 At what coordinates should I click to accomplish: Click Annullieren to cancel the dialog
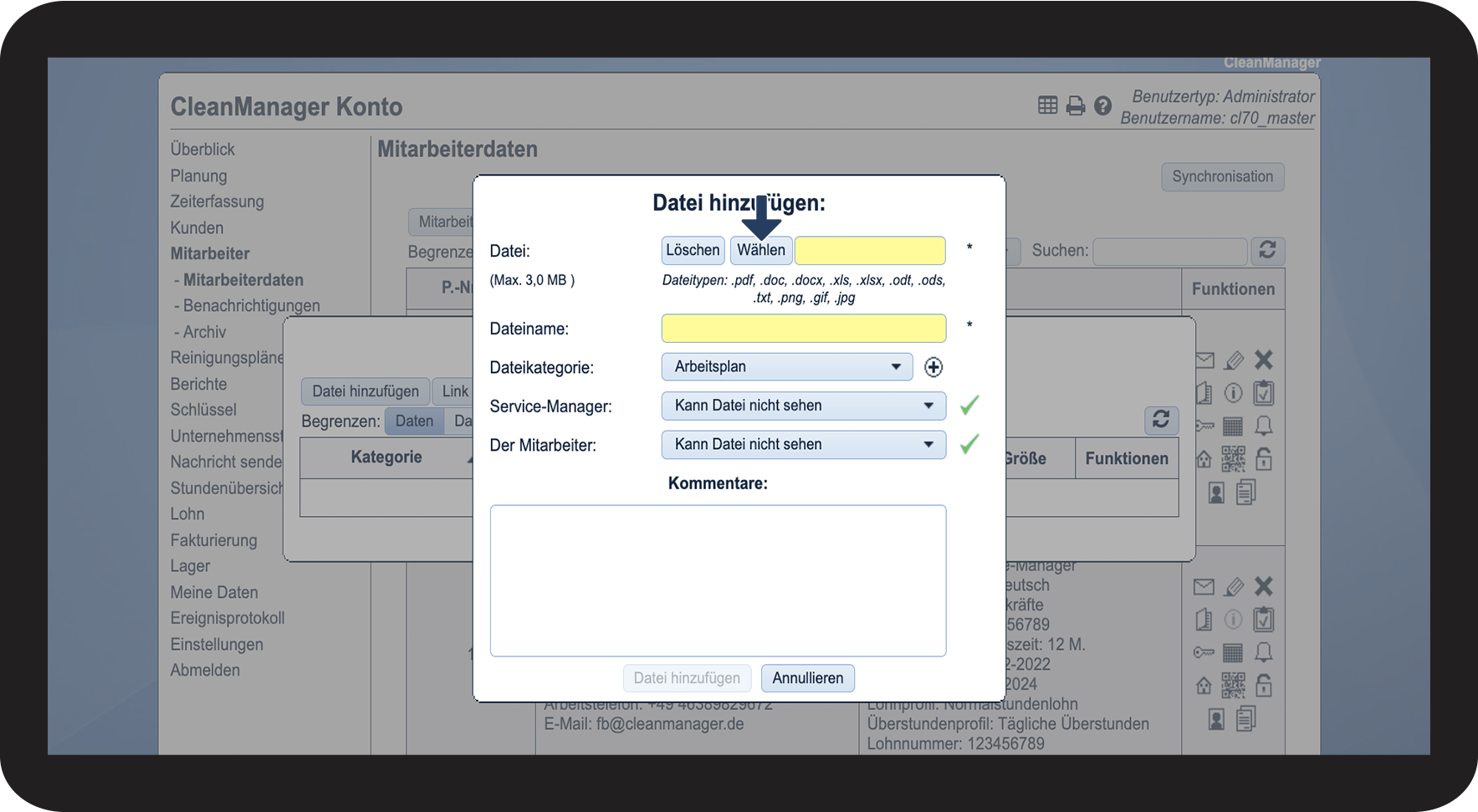(807, 678)
